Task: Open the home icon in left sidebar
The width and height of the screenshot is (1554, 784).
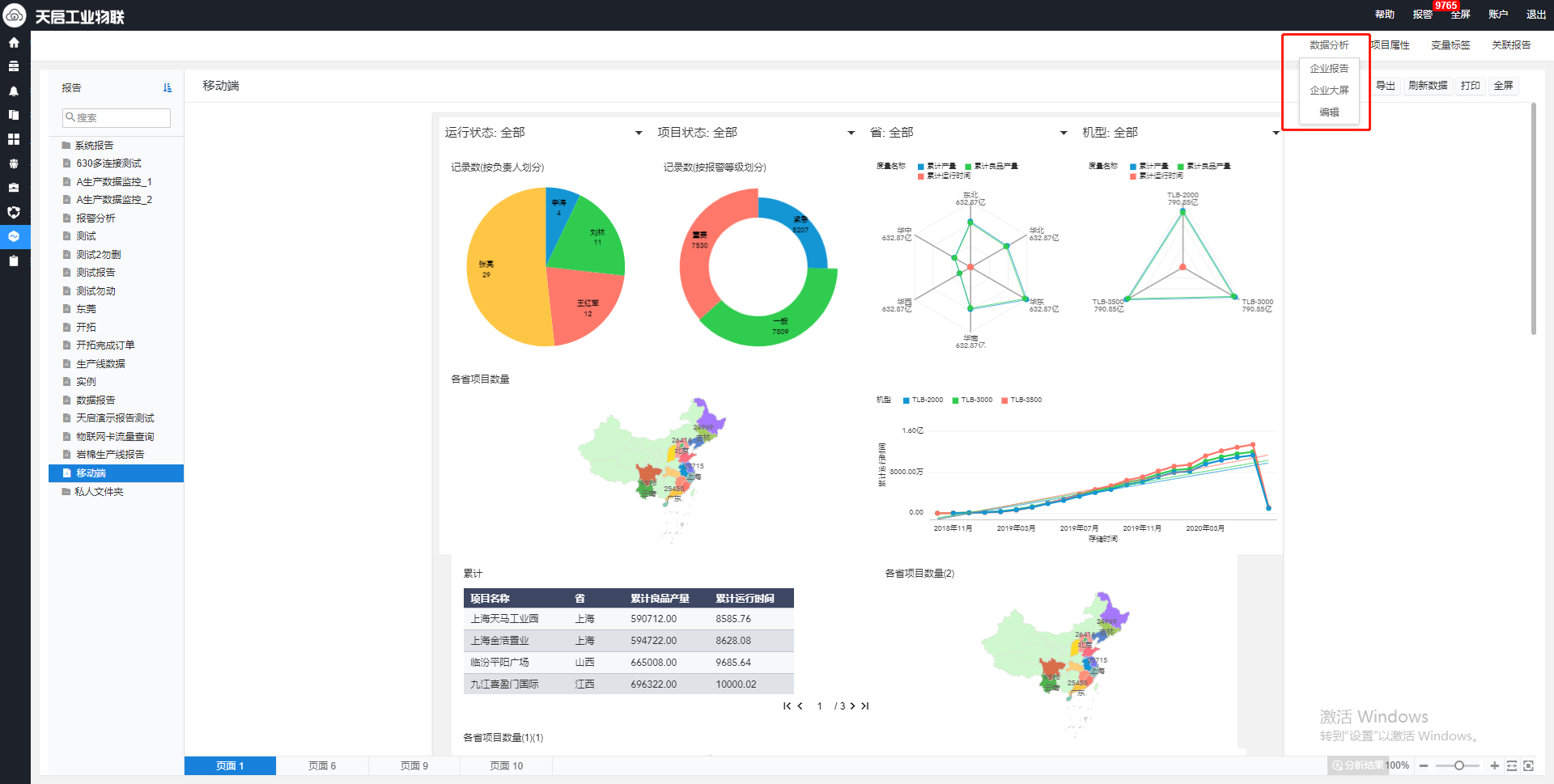Action: coord(14,42)
